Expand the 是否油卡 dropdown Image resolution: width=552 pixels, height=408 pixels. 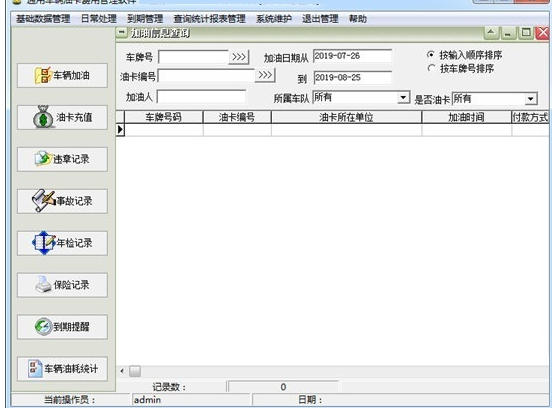(x=531, y=99)
